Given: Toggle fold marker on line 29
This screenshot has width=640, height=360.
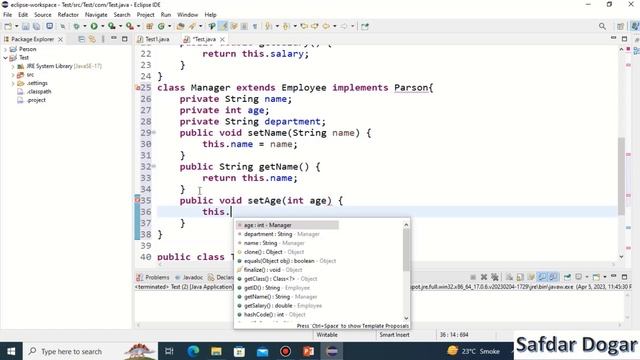Looking at the screenshot, I should (x=154, y=132).
